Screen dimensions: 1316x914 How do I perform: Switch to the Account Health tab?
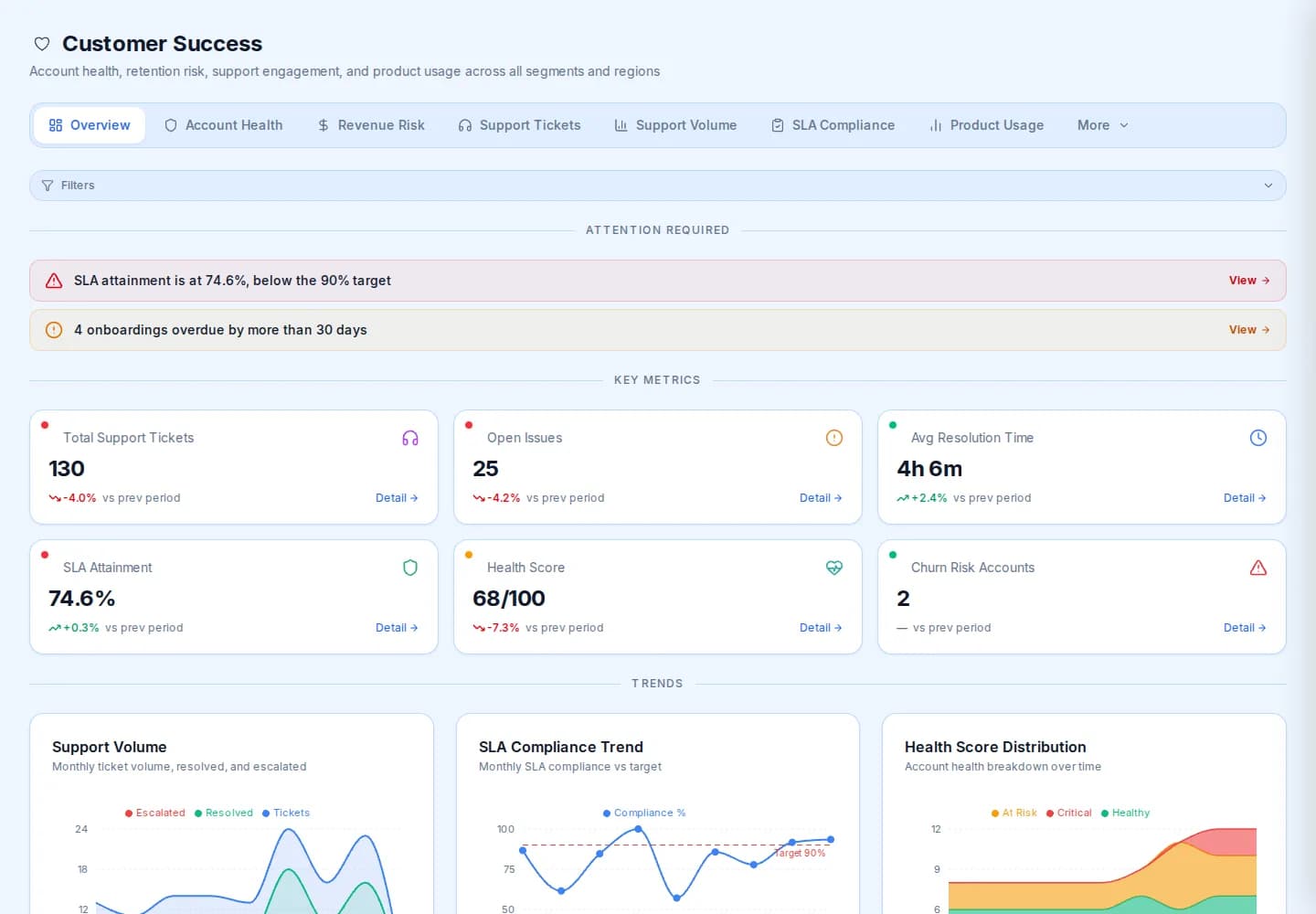point(224,125)
